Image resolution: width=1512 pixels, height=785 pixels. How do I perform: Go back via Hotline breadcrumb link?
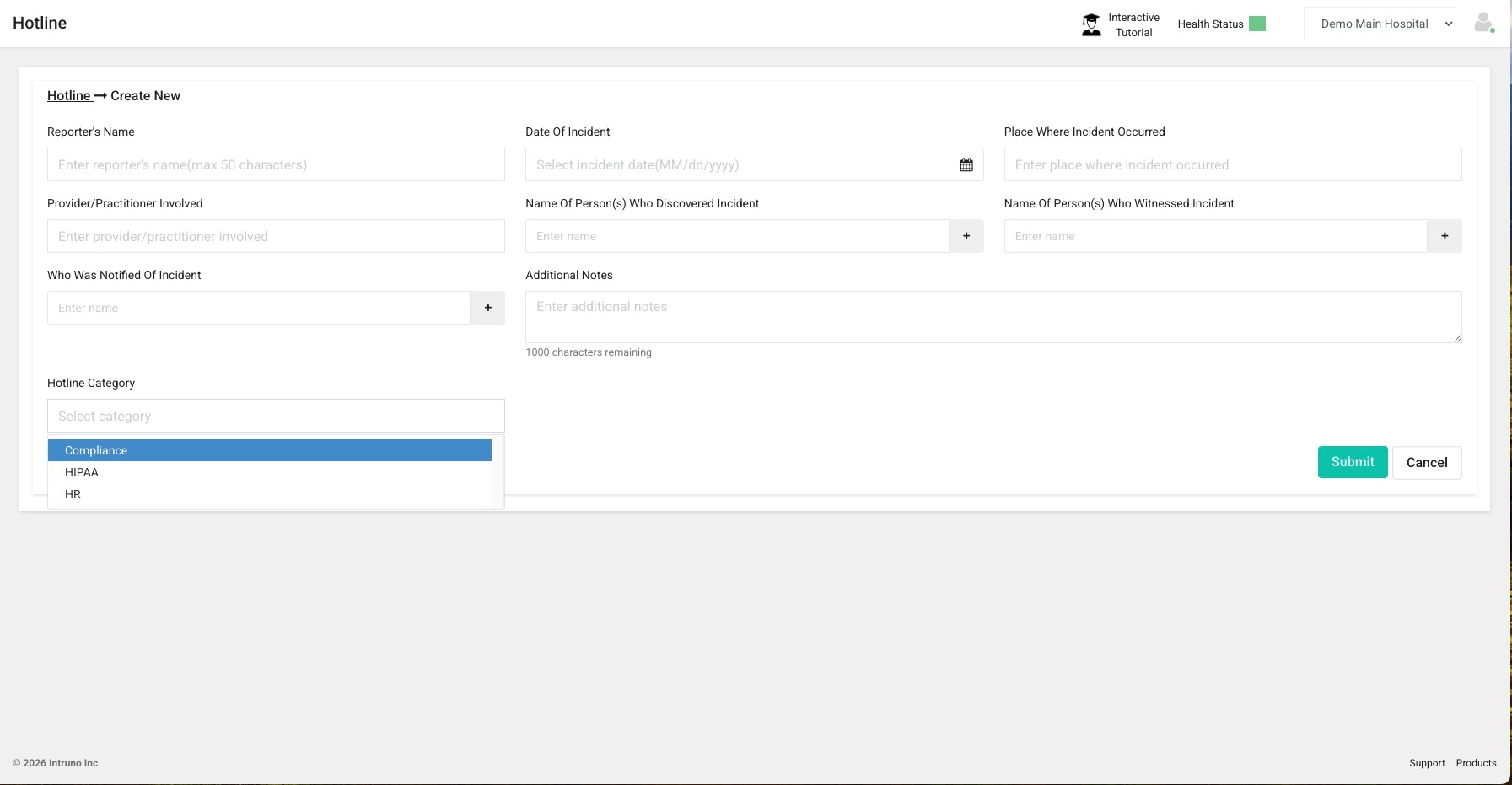click(x=69, y=95)
